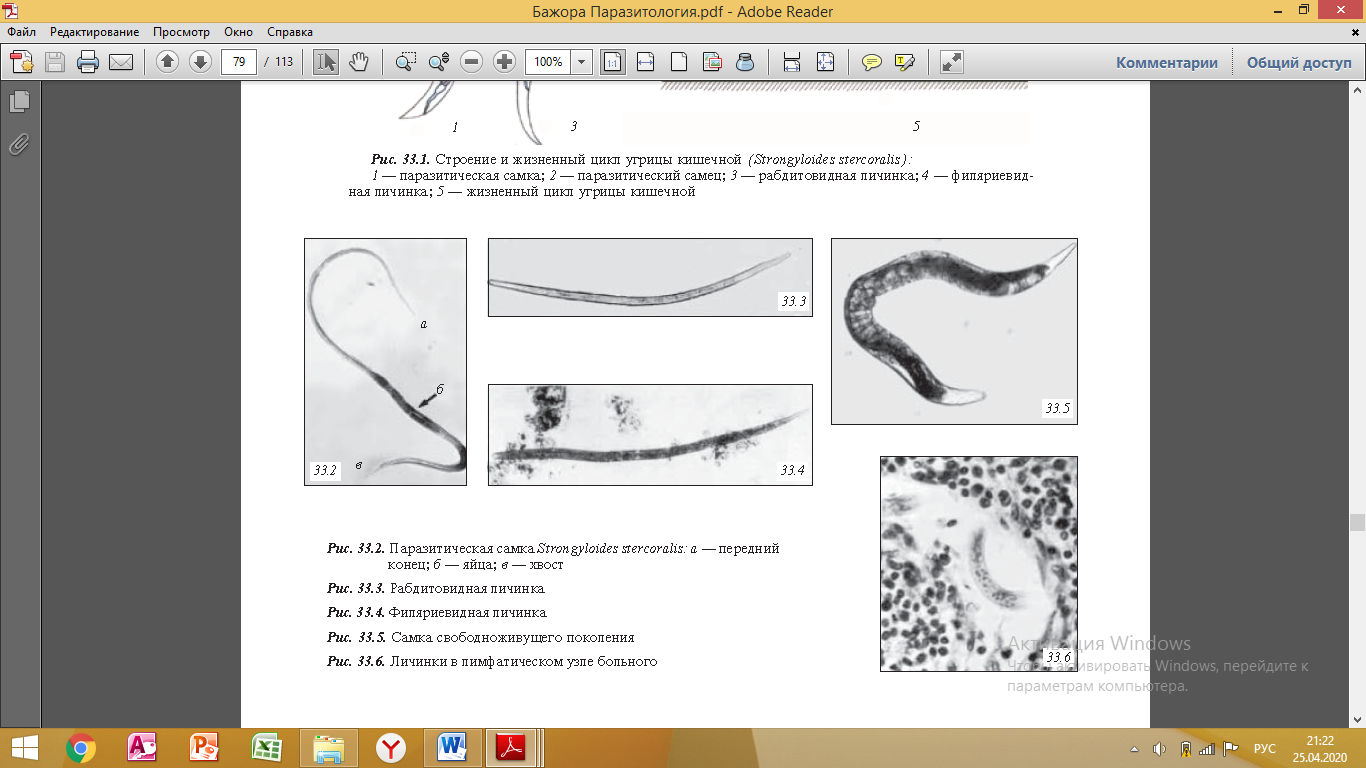Show hidden tray icons arrow
Screen dimensions: 1366x768
1135,748
